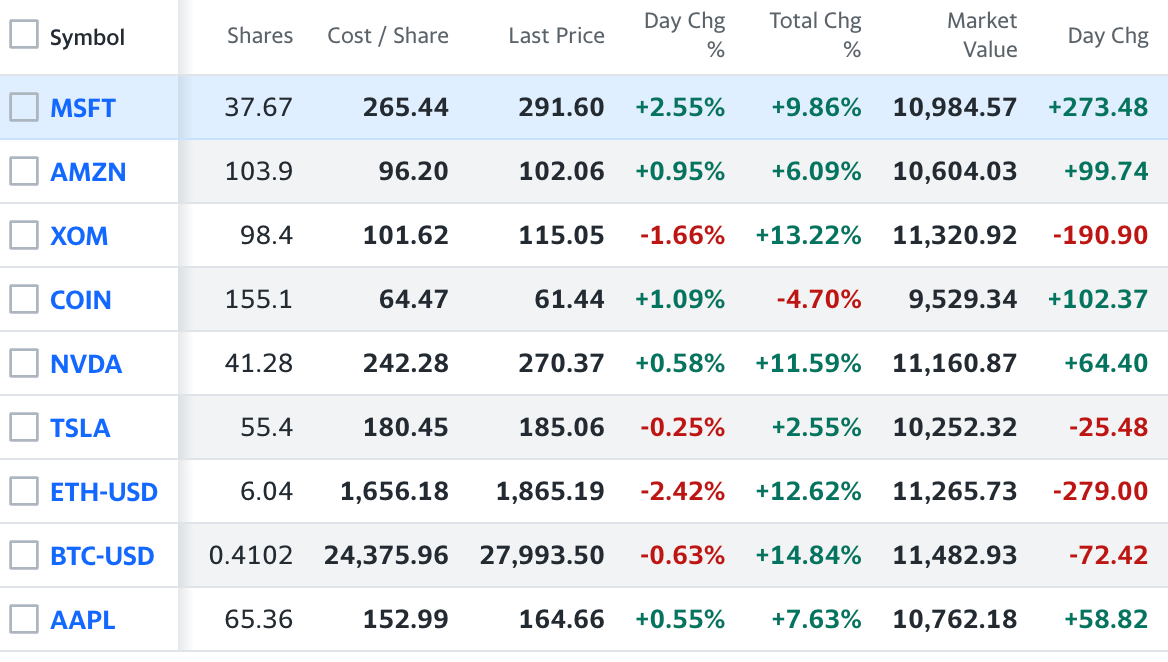Tick the MSFT row checkbox
This screenshot has height=662, width=1168.
click(23, 107)
